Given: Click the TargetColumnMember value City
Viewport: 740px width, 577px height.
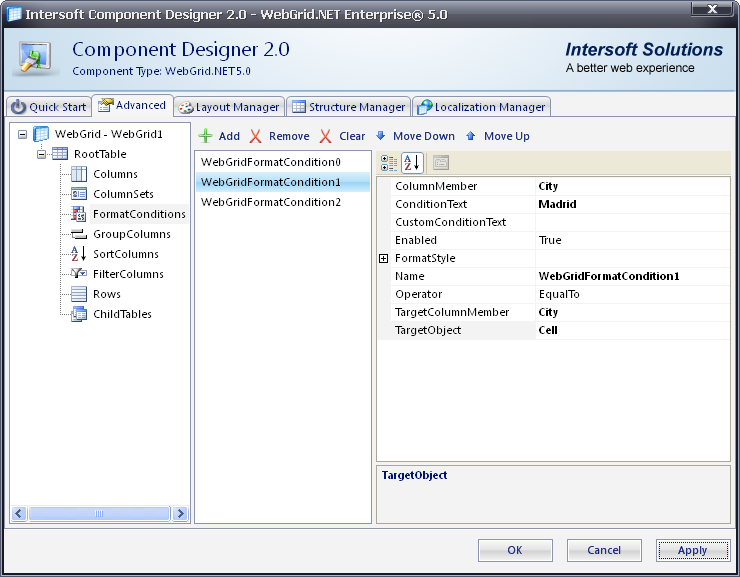Looking at the screenshot, I should click(632, 312).
